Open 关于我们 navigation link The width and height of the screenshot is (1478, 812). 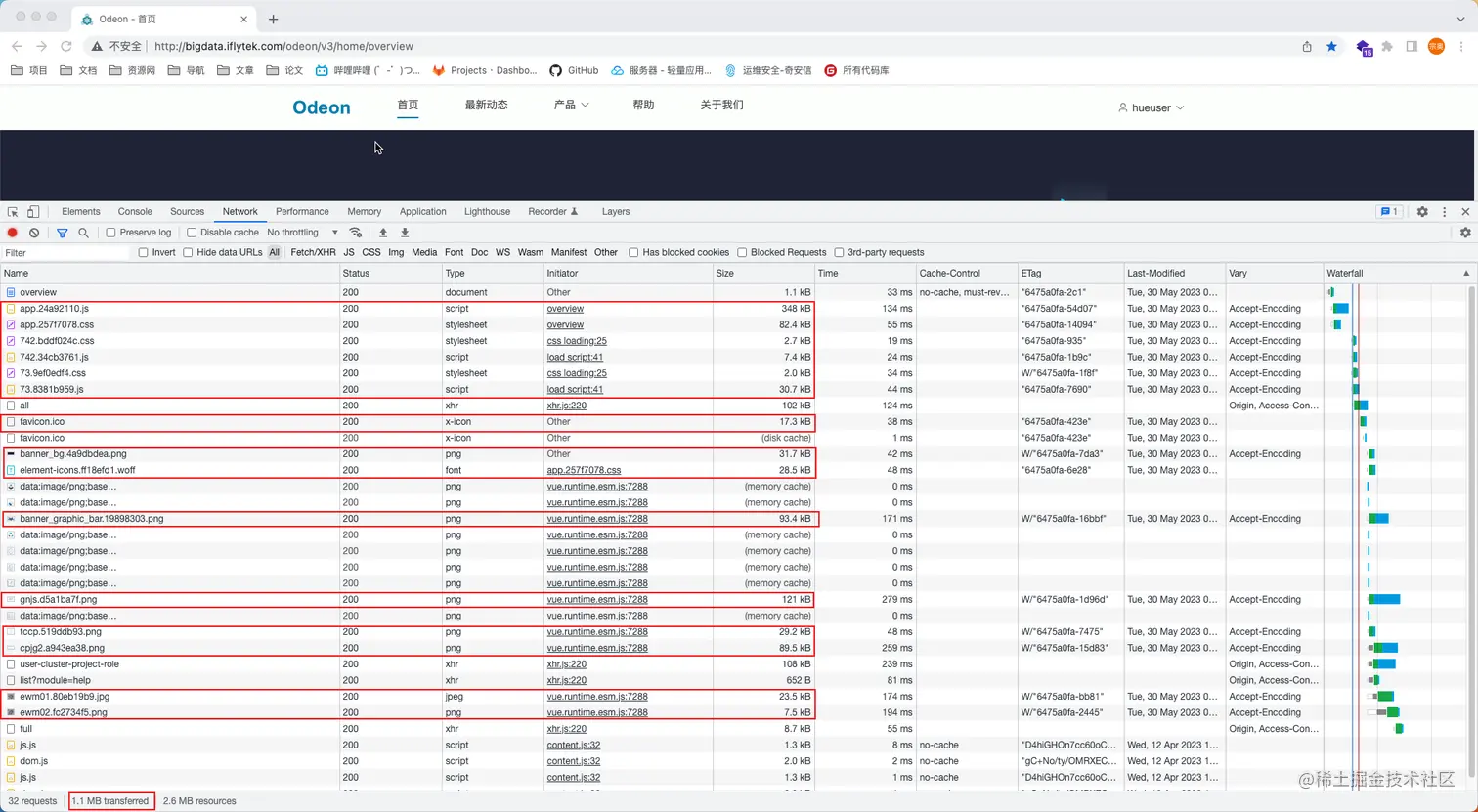(x=721, y=105)
